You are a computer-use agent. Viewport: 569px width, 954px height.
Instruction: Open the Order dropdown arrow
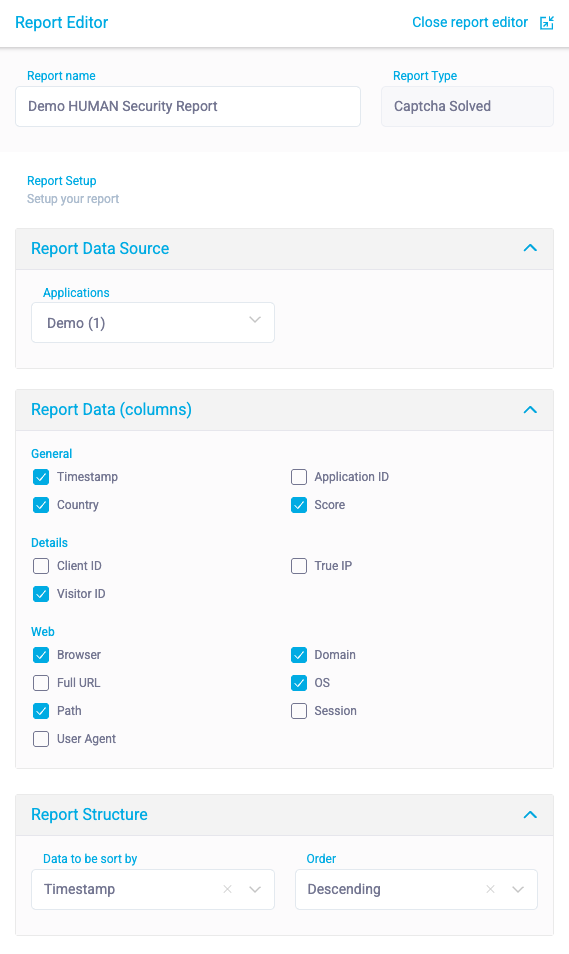click(518, 890)
